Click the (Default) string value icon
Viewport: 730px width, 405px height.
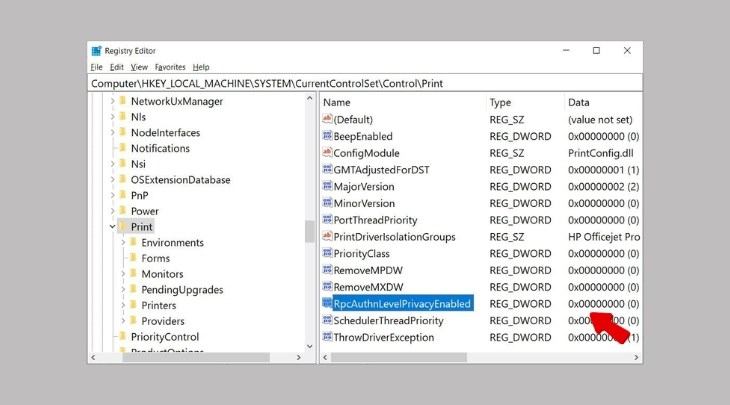(327, 119)
